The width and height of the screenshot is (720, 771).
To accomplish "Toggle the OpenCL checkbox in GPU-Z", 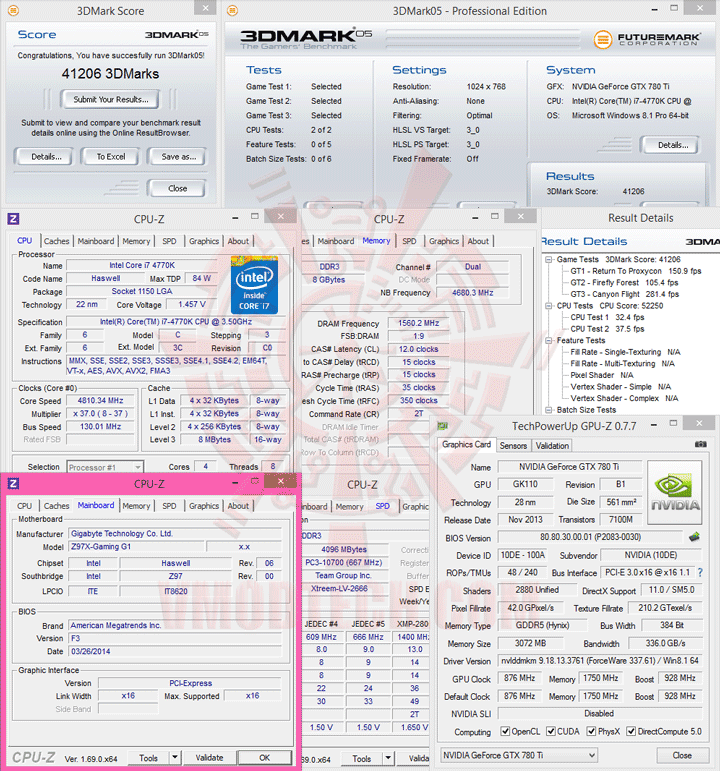I will (x=505, y=731).
